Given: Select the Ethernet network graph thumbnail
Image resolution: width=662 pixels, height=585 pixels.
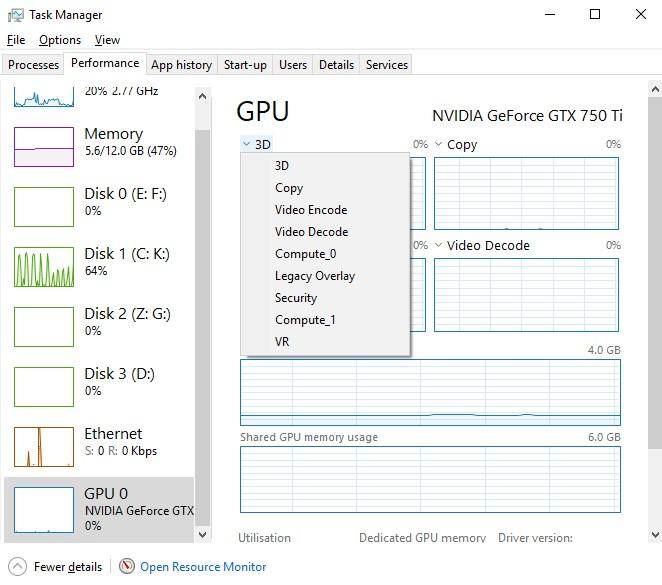Looking at the screenshot, I should click(44, 446).
